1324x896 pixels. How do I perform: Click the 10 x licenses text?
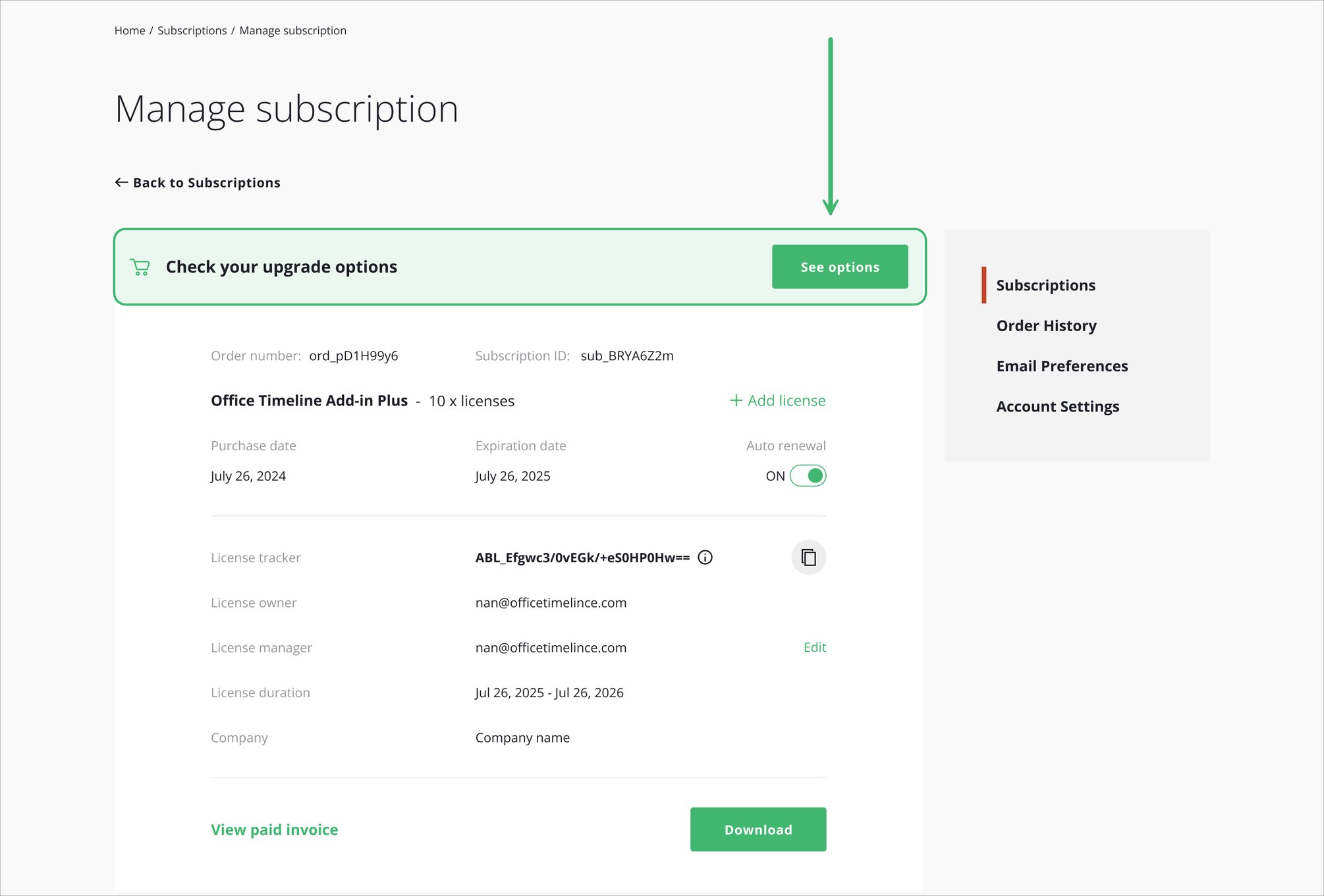472,401
